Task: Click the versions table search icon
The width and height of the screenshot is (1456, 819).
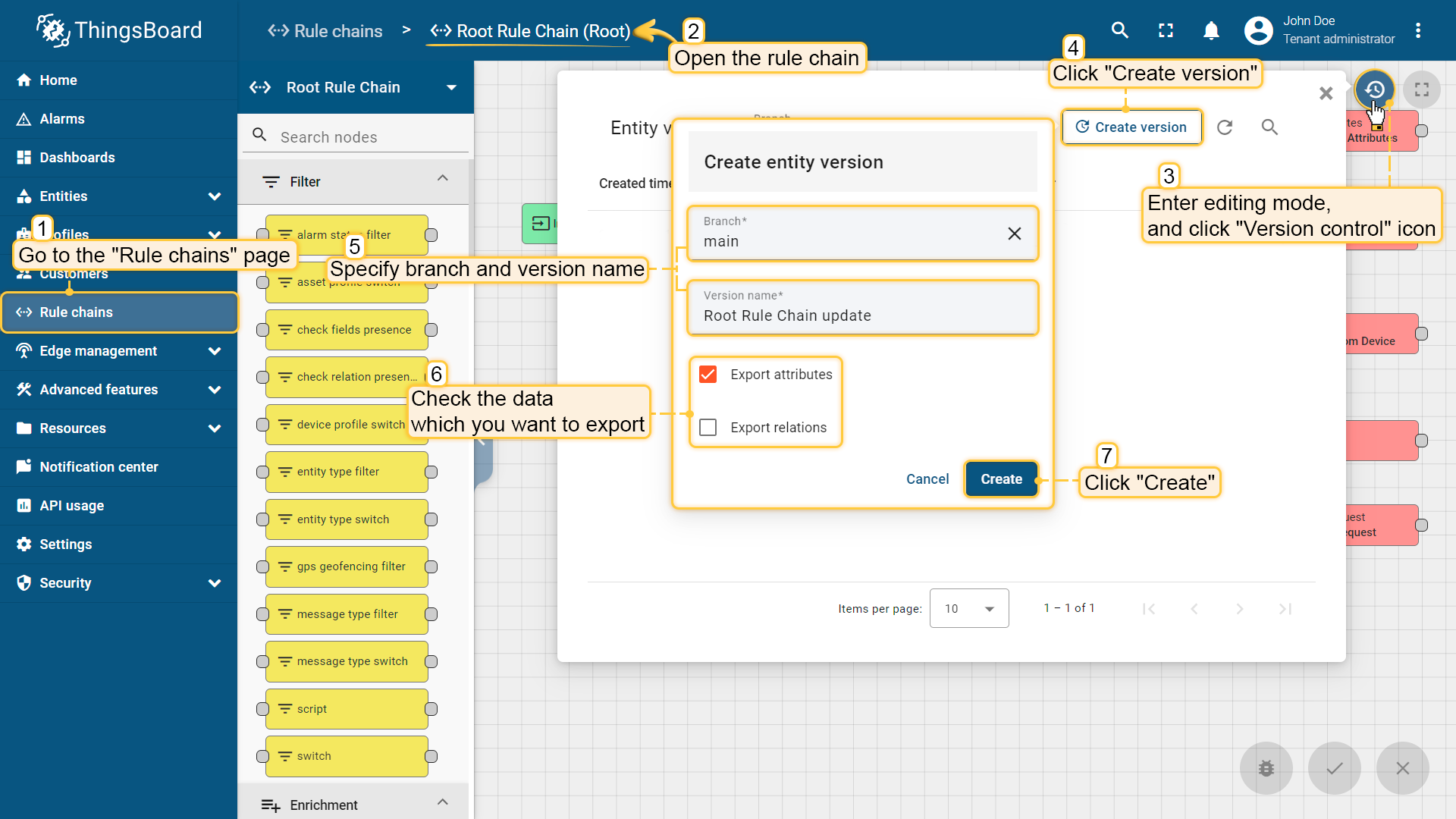Action: point(1269,127)
